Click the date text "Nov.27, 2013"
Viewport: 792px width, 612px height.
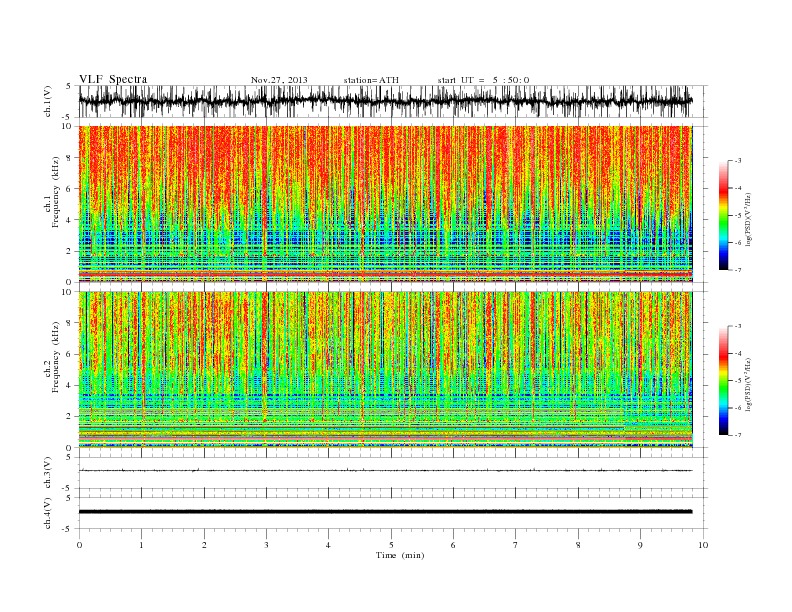(279, 80)
